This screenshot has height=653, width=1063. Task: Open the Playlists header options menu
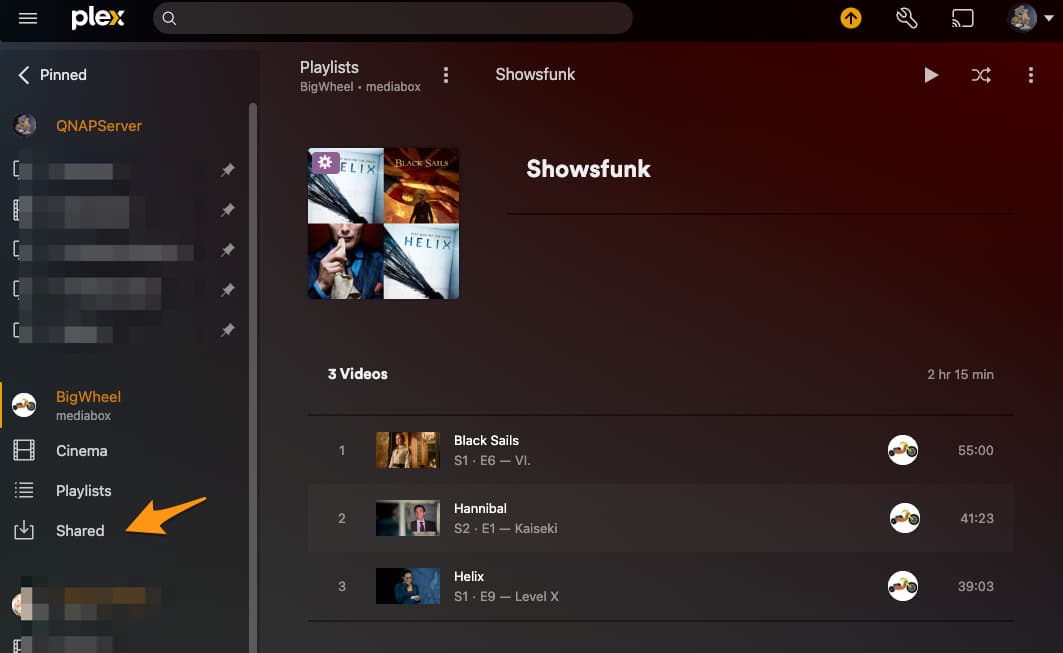pyautogui.click(x=446, y=74)
